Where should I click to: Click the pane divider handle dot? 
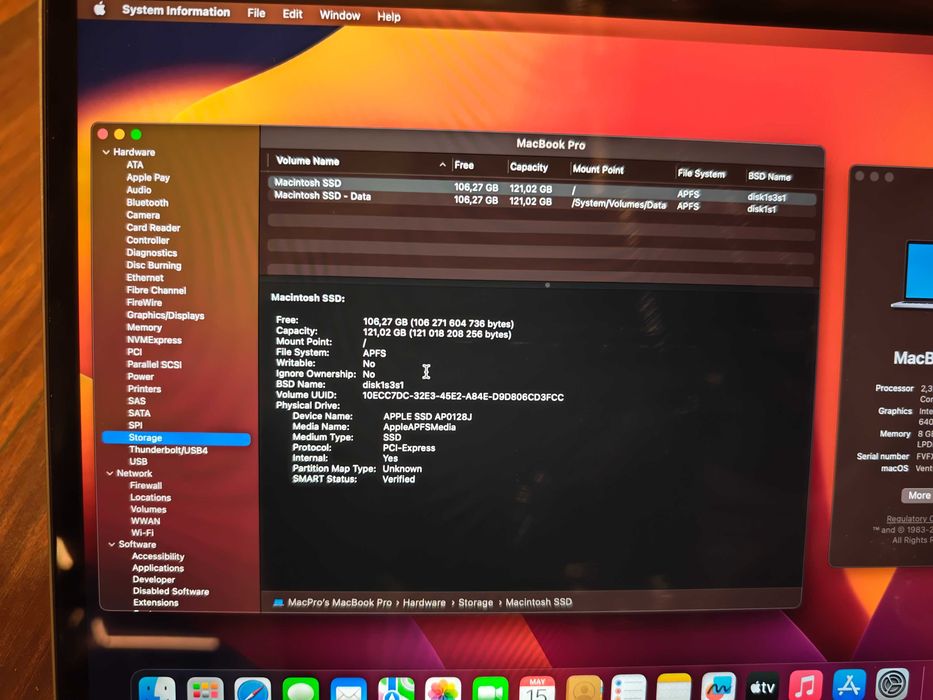[547, 285]
